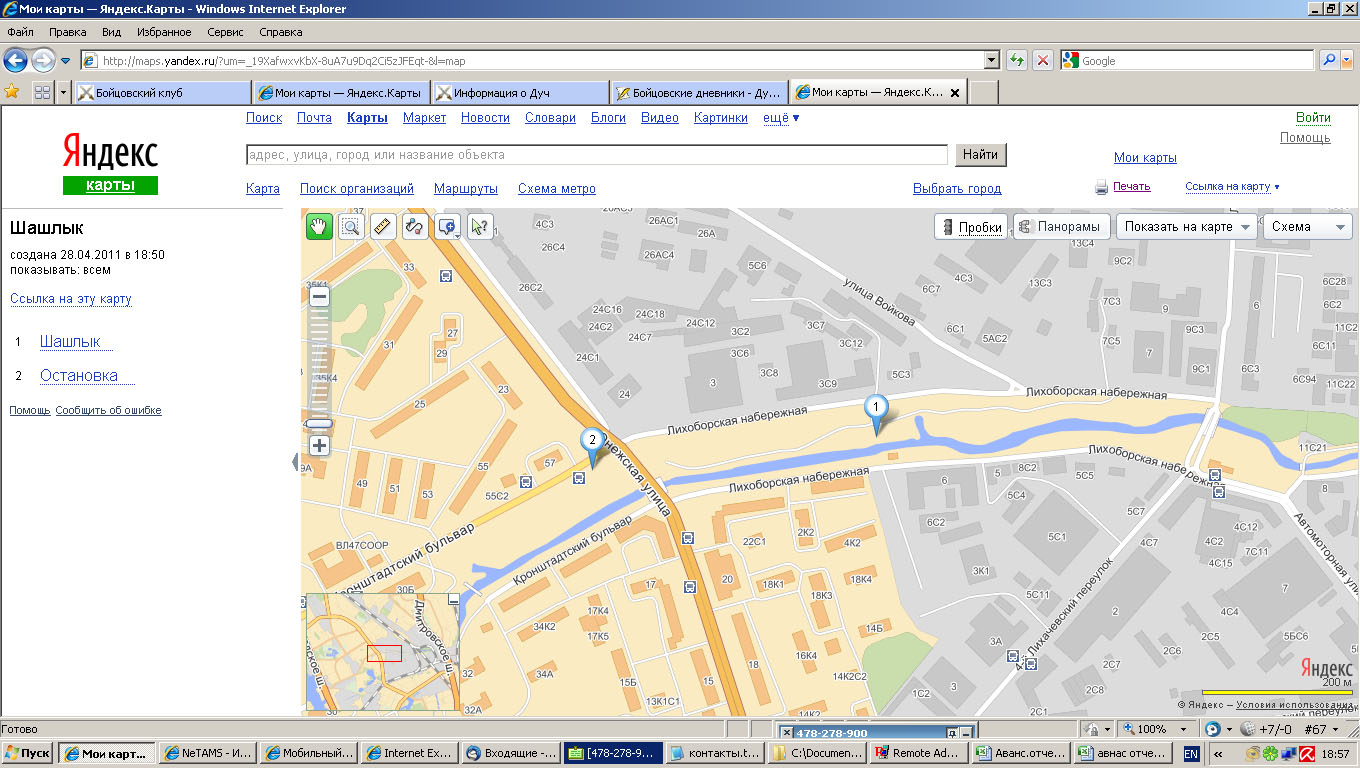Go to Yandex Новости
The width and height of the screenshot is (1360, 768).
click(485, 118)
